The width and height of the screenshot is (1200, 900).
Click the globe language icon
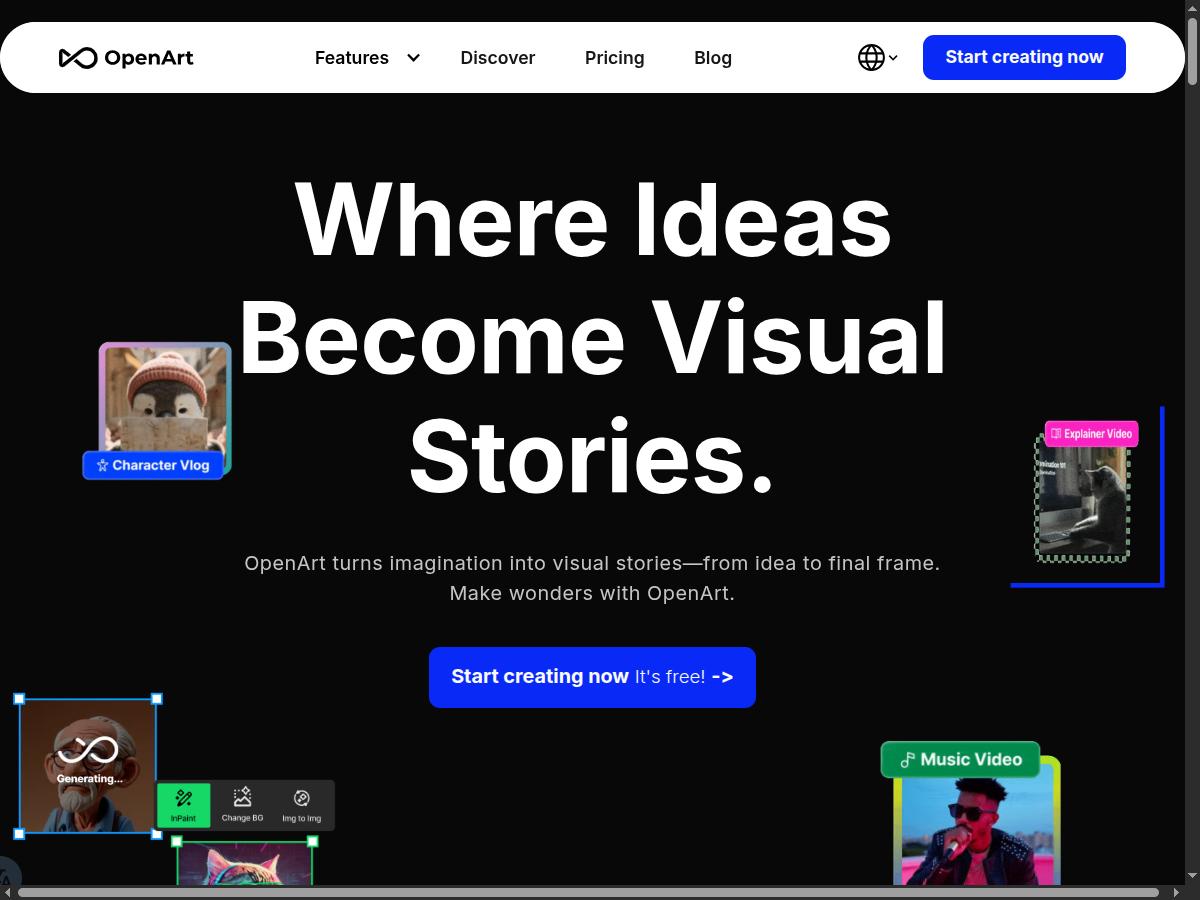coord(871,58)
